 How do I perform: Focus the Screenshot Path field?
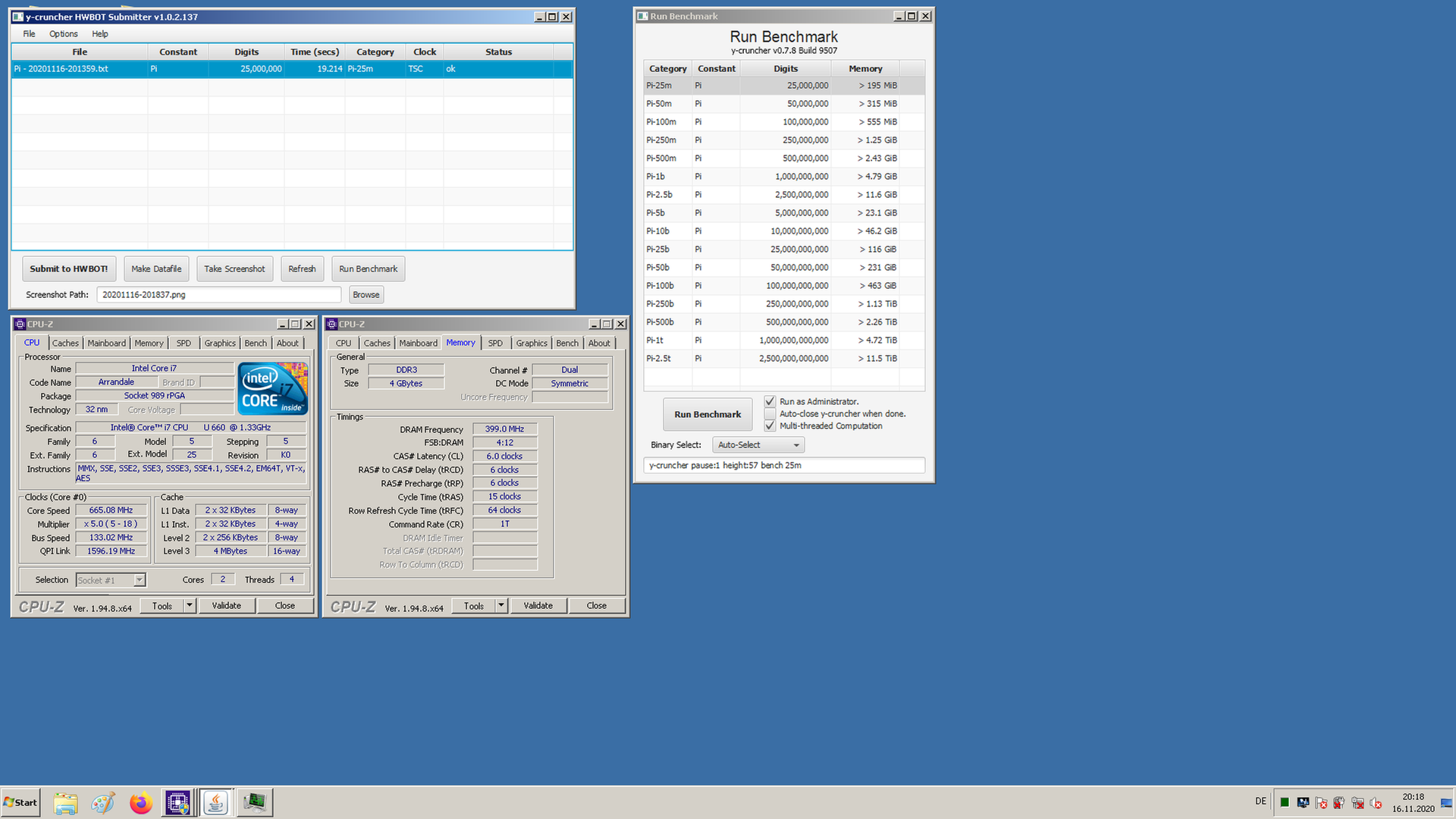[x=219, y=295]
